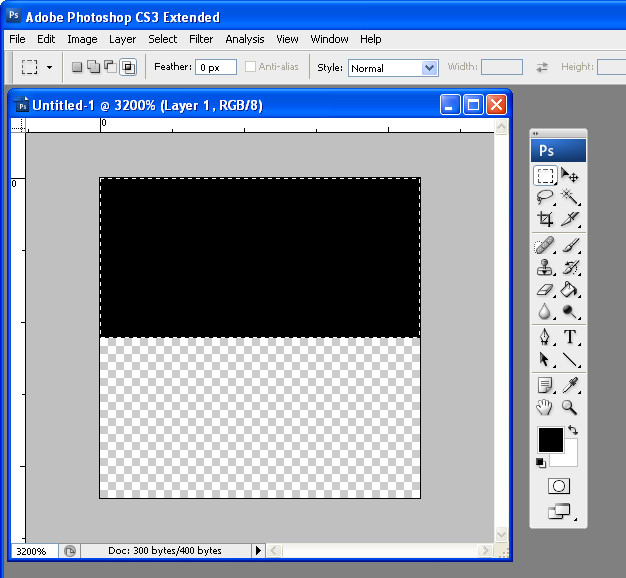
Task: Click the vertical scrollbar up arrow
Action: (x=501, y=127)
